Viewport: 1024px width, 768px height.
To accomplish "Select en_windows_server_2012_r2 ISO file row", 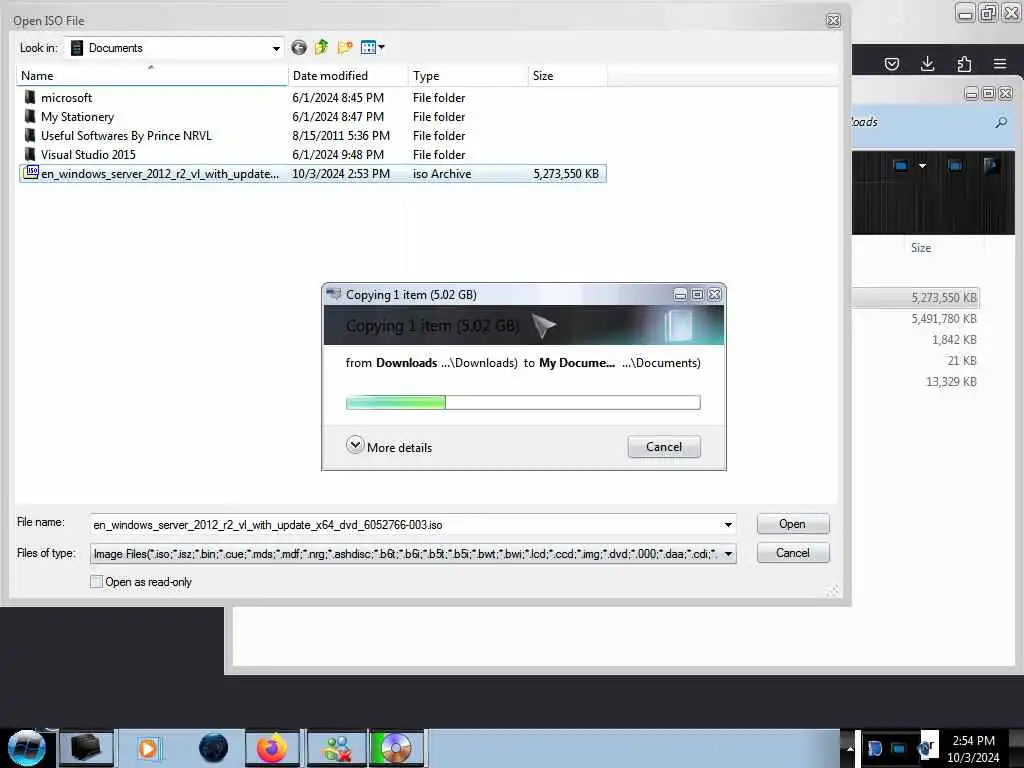I will click(313, 174).
